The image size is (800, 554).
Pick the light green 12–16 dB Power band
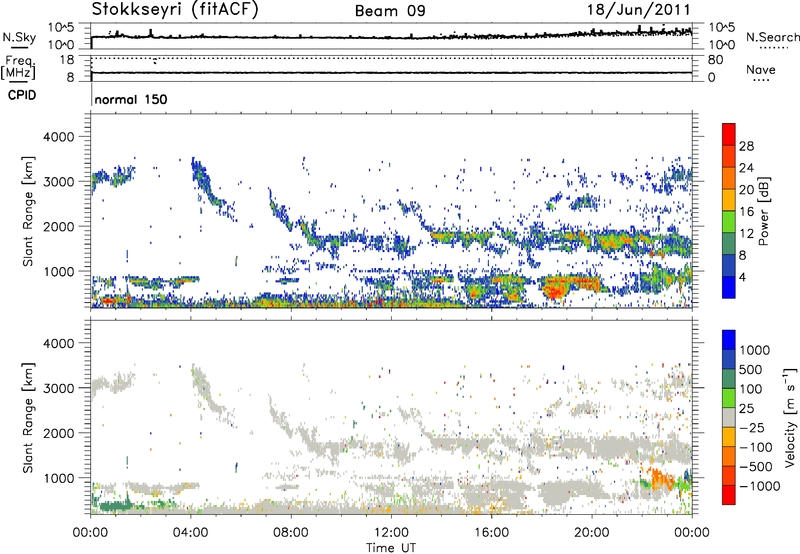pyautogui.click(x=729, y=222)
